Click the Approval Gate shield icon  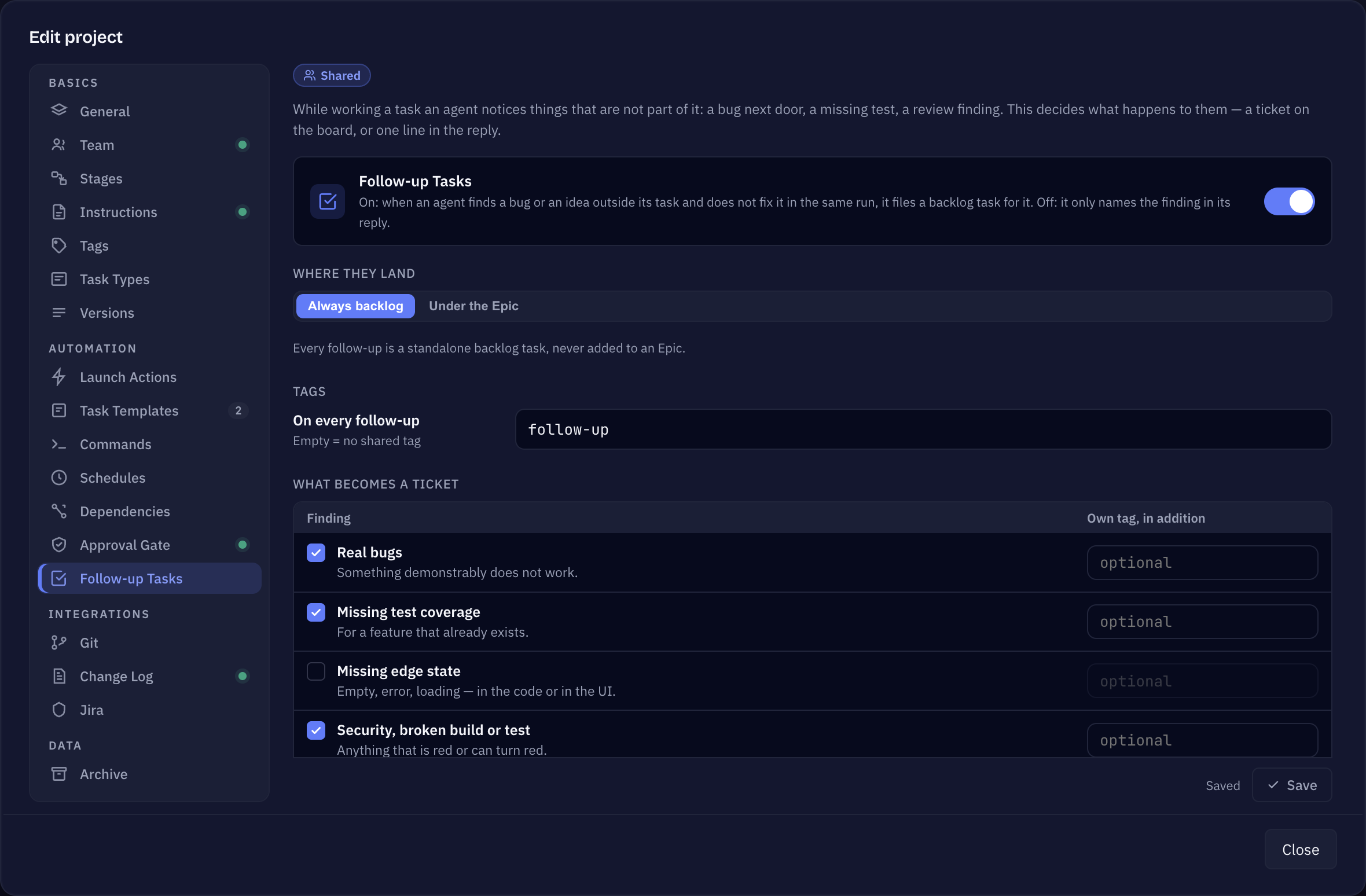point(59,544)
